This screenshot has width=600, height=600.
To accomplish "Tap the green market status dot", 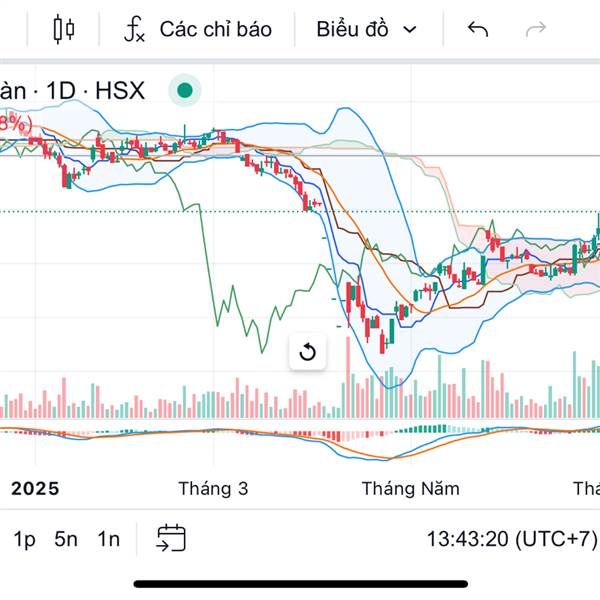I will [184, 91].
